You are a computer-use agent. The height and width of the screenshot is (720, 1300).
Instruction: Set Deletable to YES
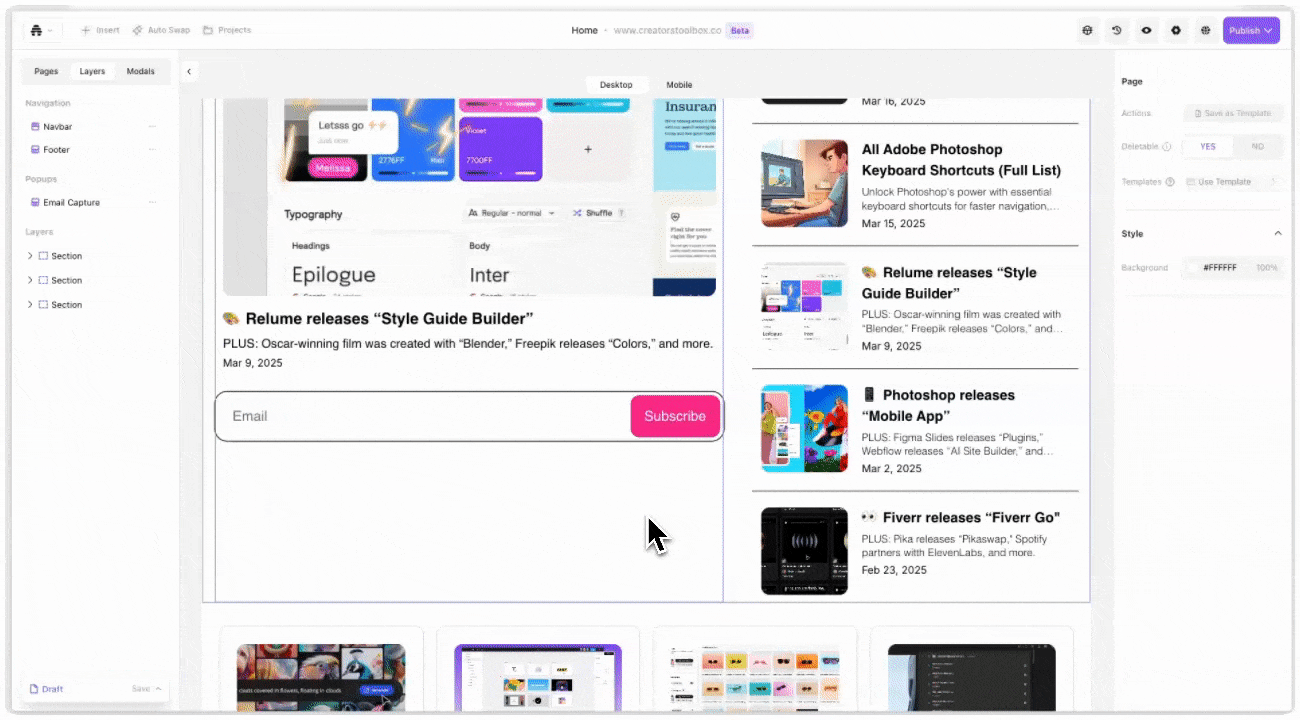(x=1208, y=147)
